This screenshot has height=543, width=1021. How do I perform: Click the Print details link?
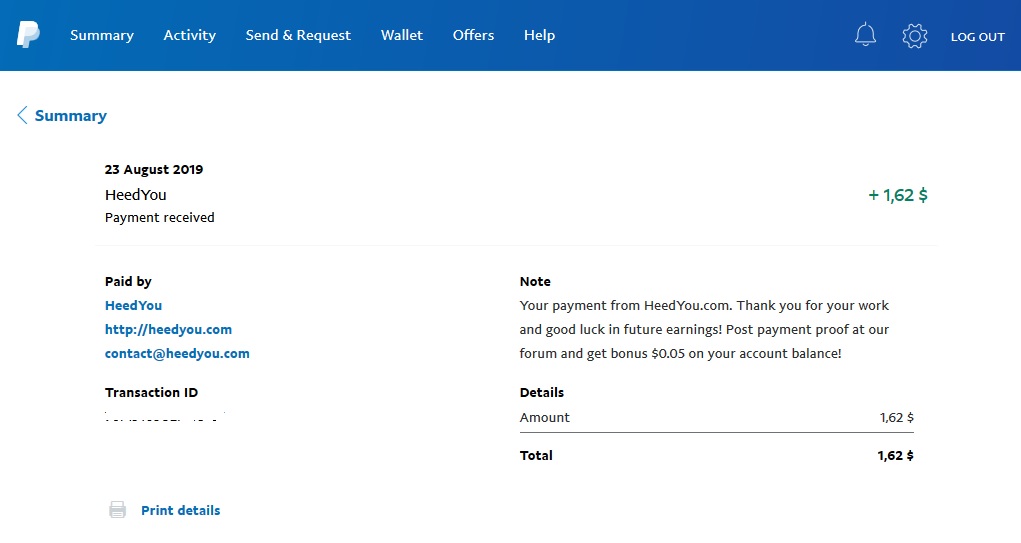point(180,510)
